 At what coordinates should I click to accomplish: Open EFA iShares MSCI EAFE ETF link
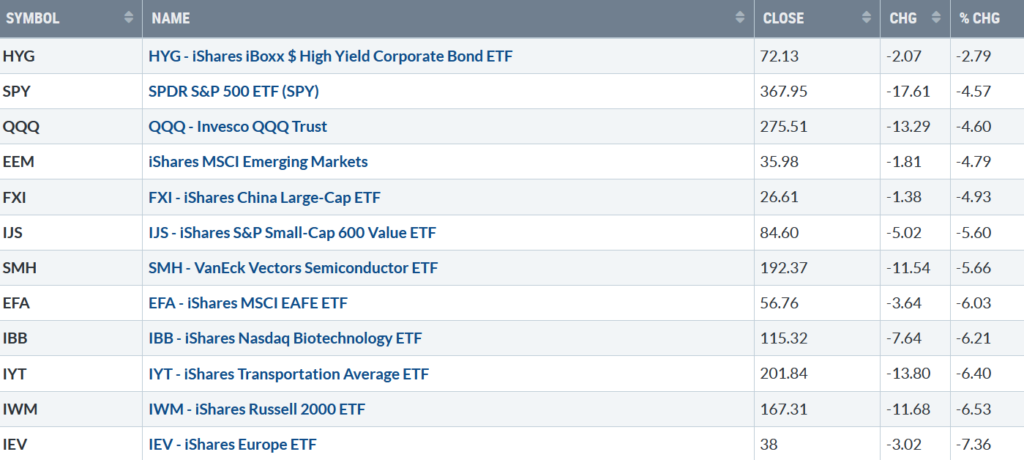(248, 303)
